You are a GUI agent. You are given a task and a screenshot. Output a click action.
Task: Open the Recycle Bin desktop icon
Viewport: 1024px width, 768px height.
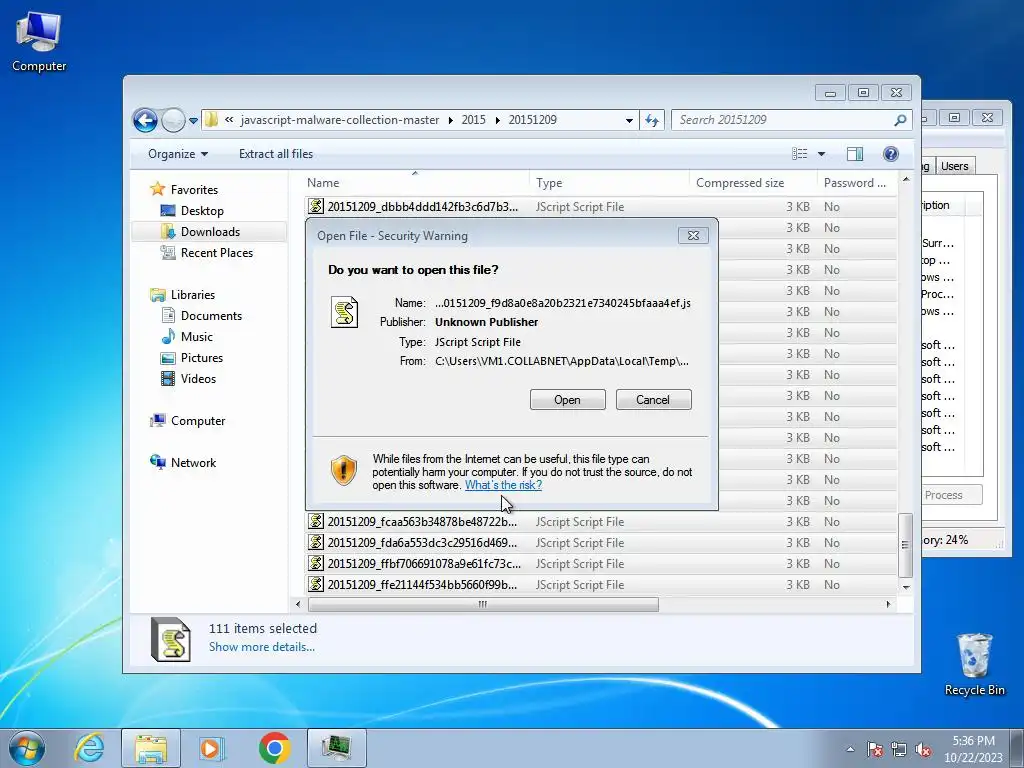coord(974,665)
